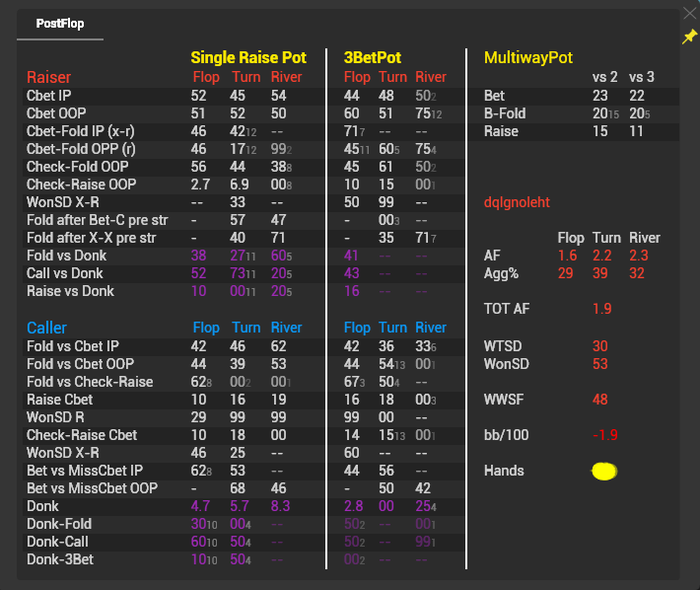Click the AF stat label
This screenshot has width=700, height=590.
pos(492,256)
